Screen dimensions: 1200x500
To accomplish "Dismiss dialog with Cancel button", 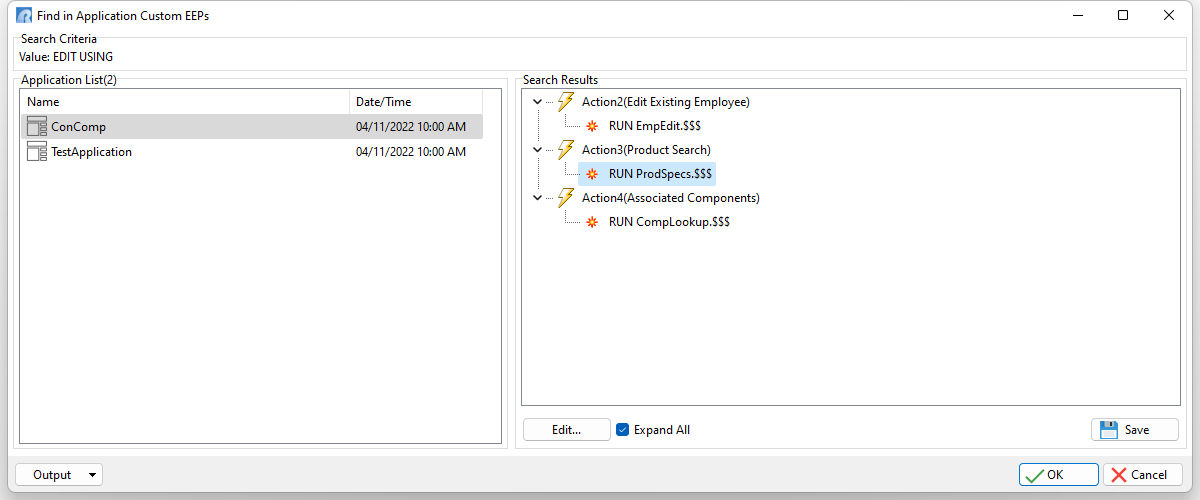I will coord(1143,475).
